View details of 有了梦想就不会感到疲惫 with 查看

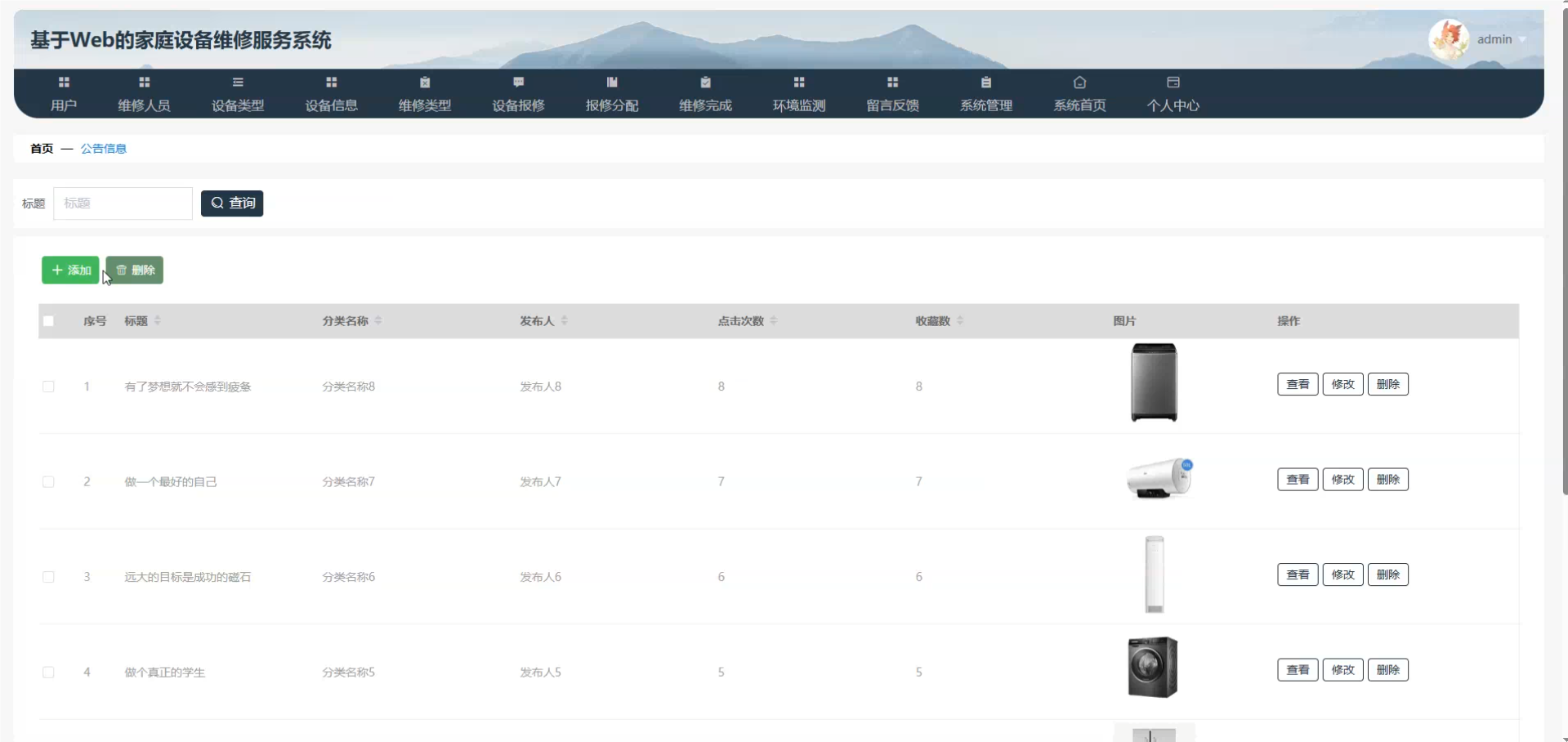(1298, 384)
